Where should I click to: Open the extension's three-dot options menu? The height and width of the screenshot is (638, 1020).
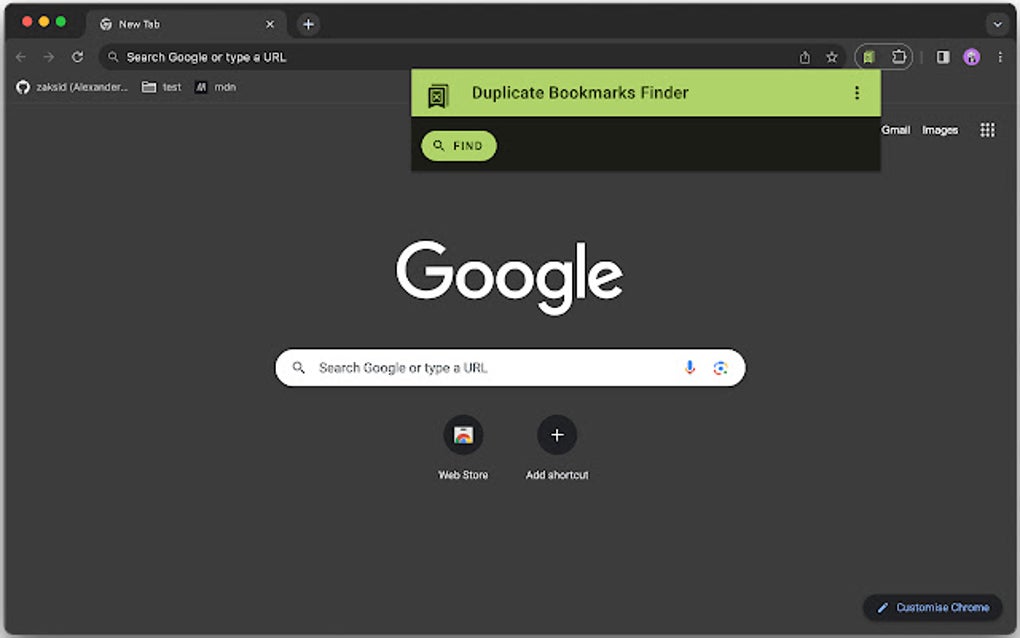[856, 92]
